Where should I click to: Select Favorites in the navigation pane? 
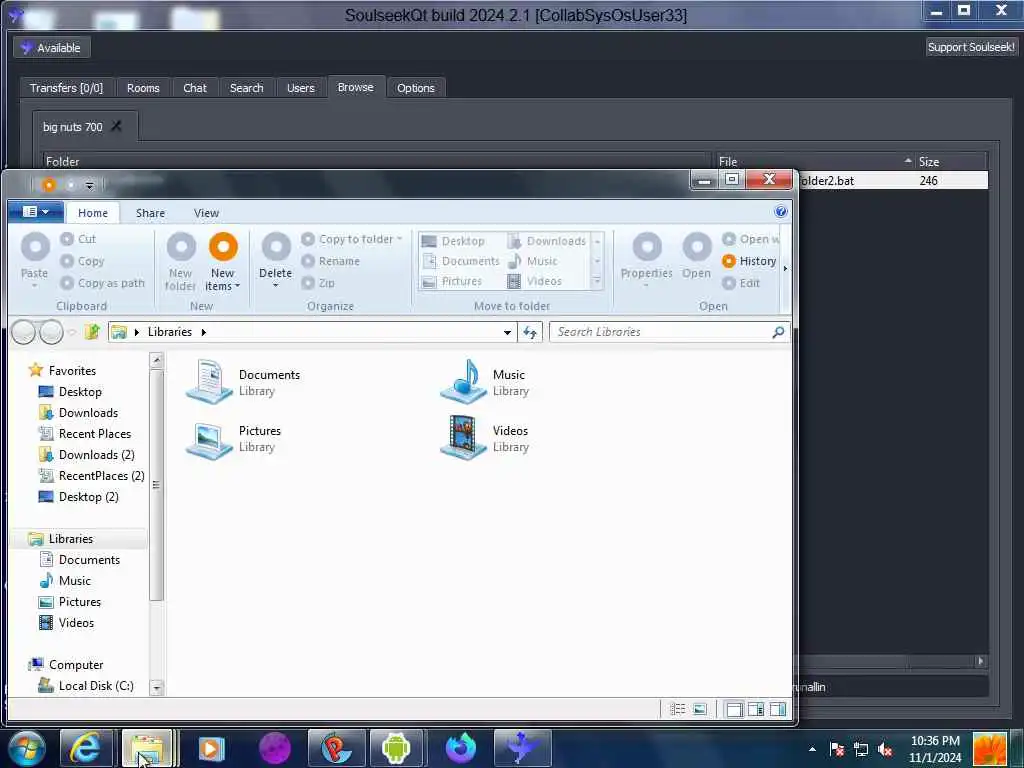[x=63, y=370]
